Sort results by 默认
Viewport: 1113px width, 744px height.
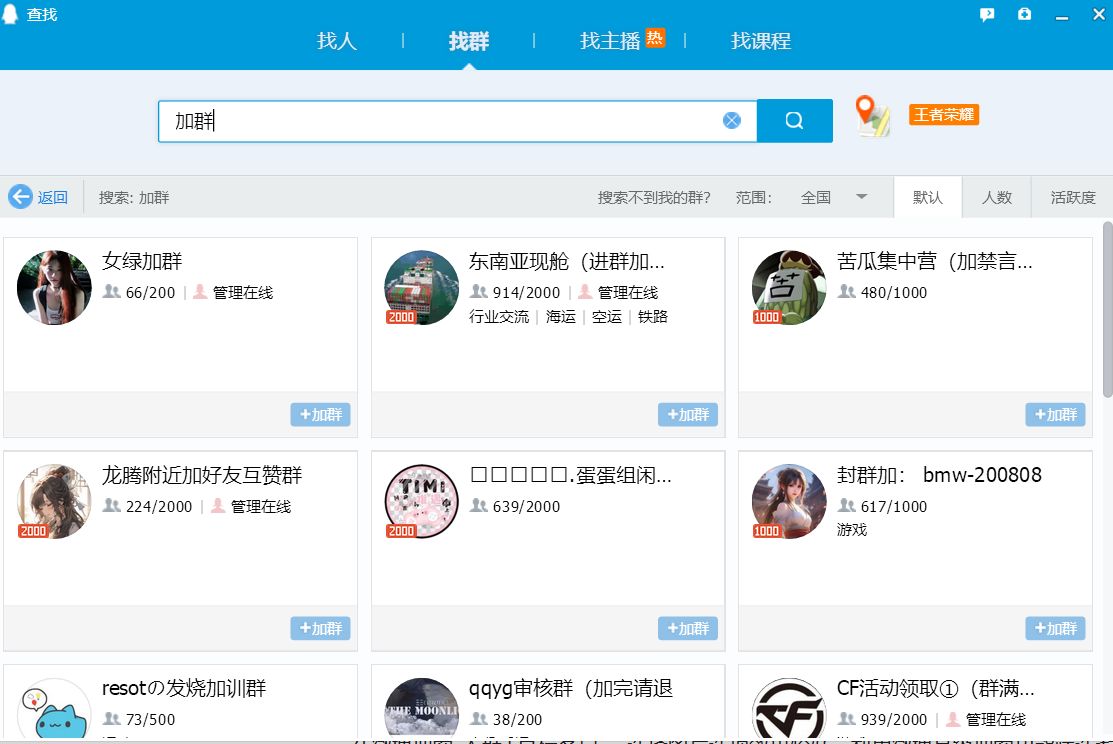point(927,197)
